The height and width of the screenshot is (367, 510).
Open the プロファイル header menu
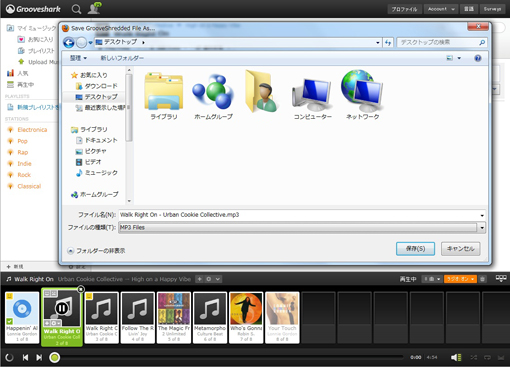404,9
